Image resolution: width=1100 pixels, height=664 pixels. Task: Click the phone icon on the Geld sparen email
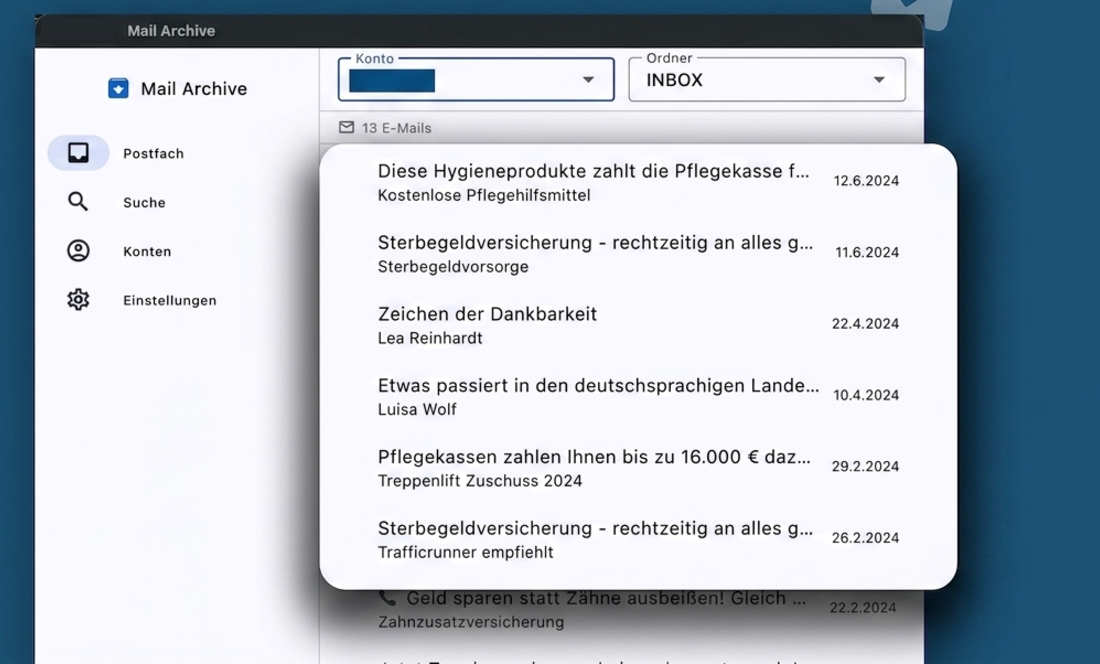pyautogui.click(x=387, y=598)
